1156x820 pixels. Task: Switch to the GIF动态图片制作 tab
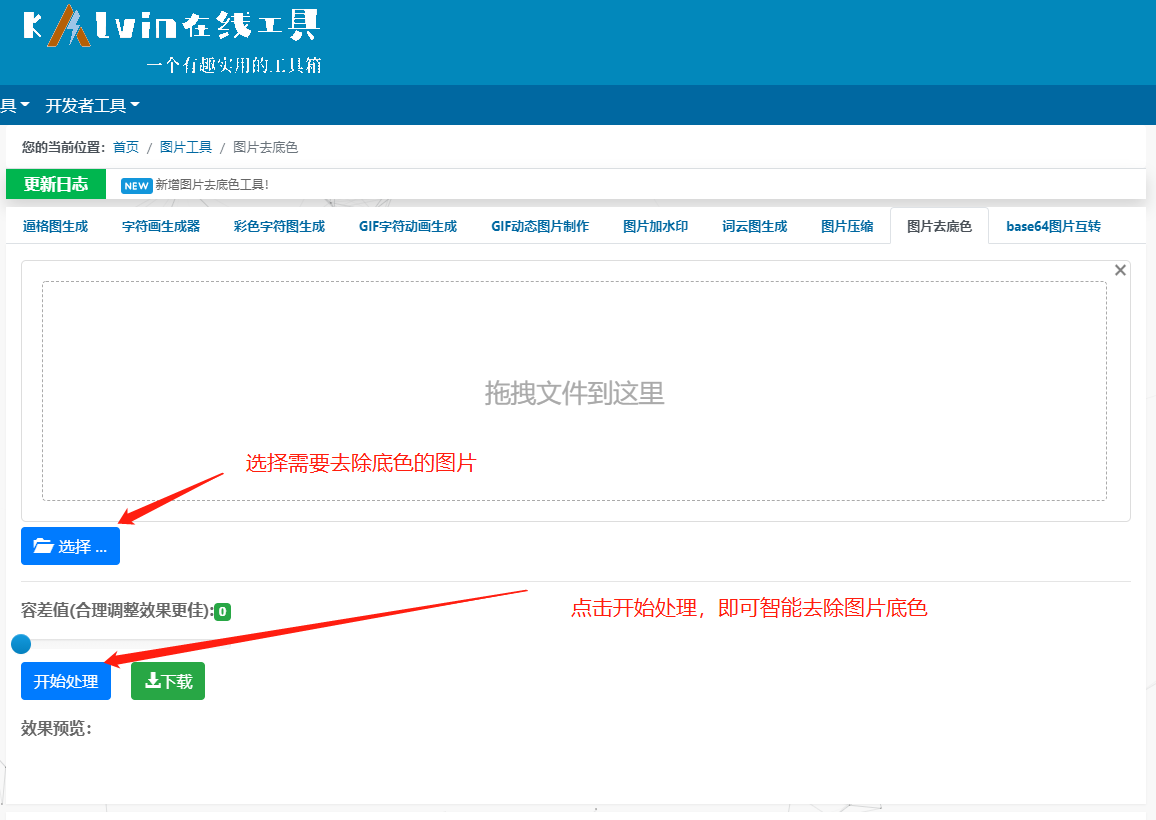click(x=540, y=226)
